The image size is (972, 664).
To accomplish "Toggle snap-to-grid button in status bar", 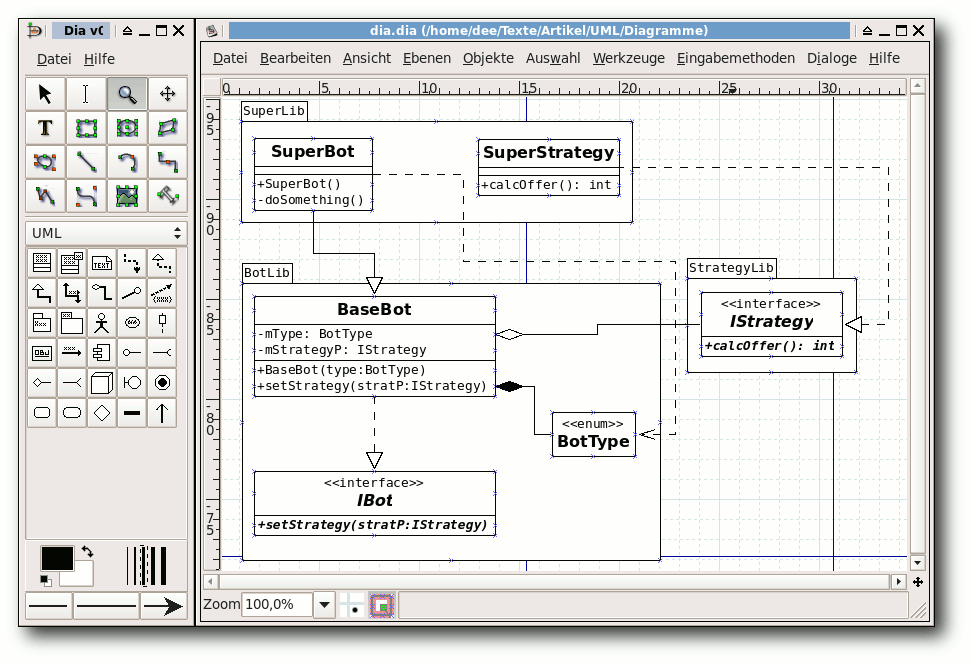I will [x=352, y=605].
